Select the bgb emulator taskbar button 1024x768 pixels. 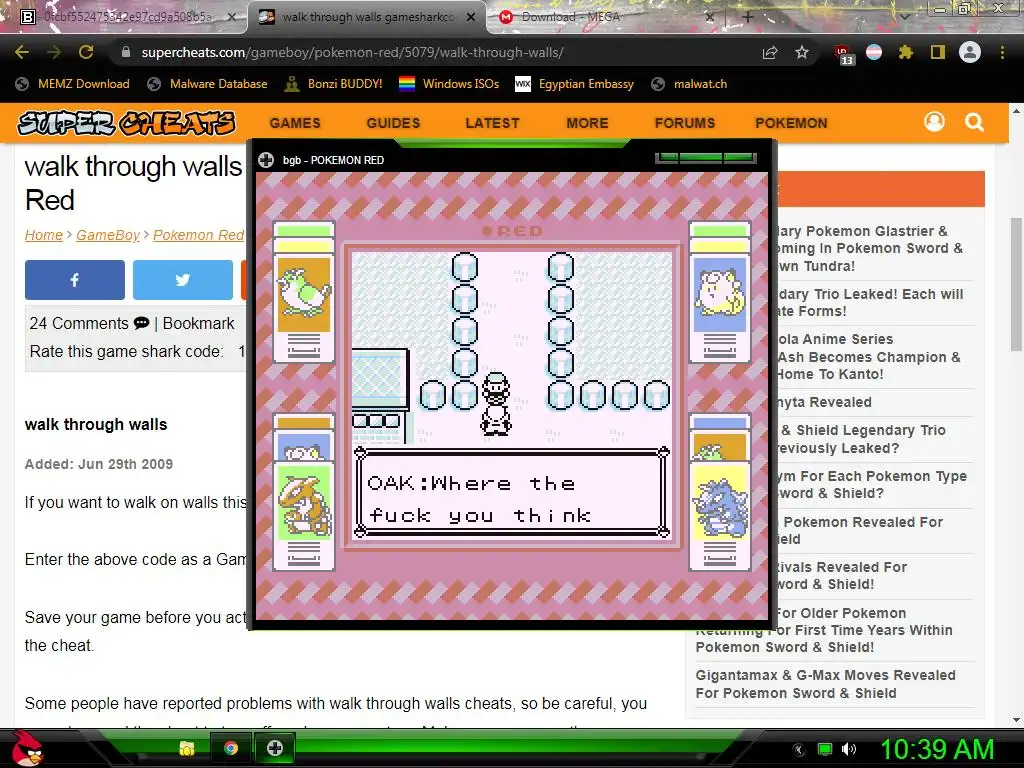coord(274,748)
